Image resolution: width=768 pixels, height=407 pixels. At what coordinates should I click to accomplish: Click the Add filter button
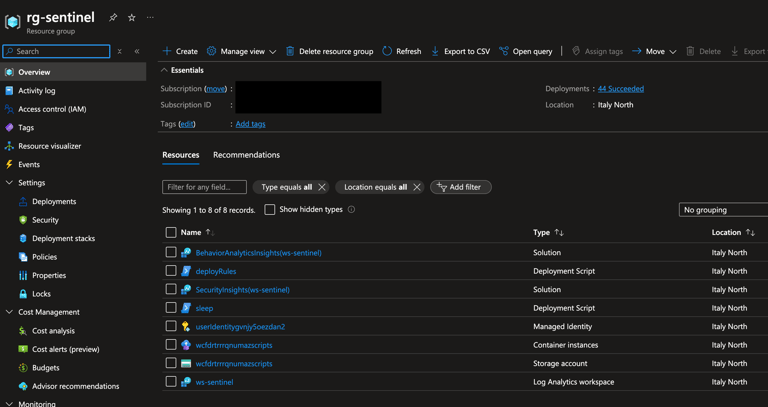click(x=460, y=187)
